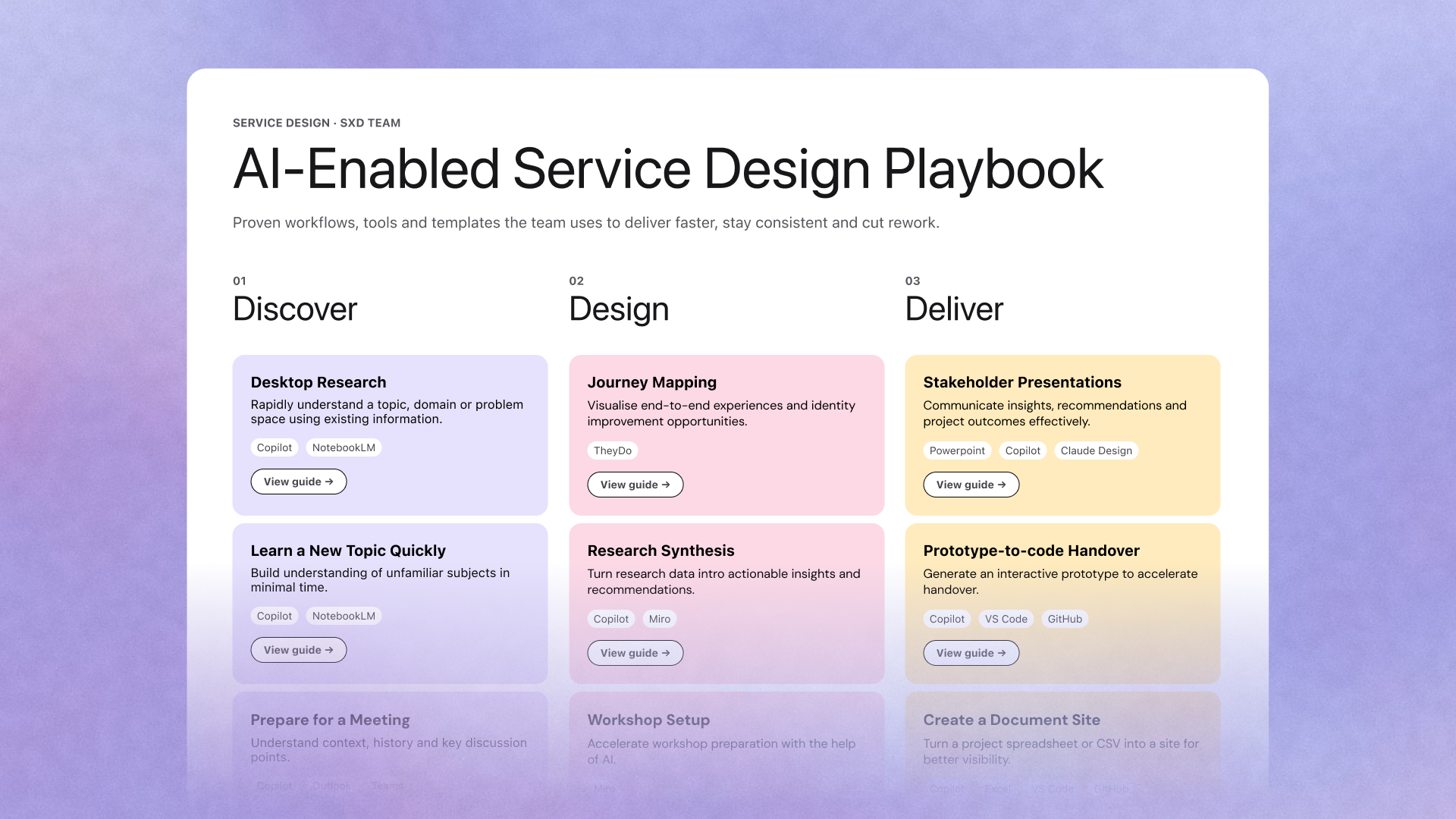Click the Desktop Research card title
Screen dimensions: 1456x819
click(318, 382)
